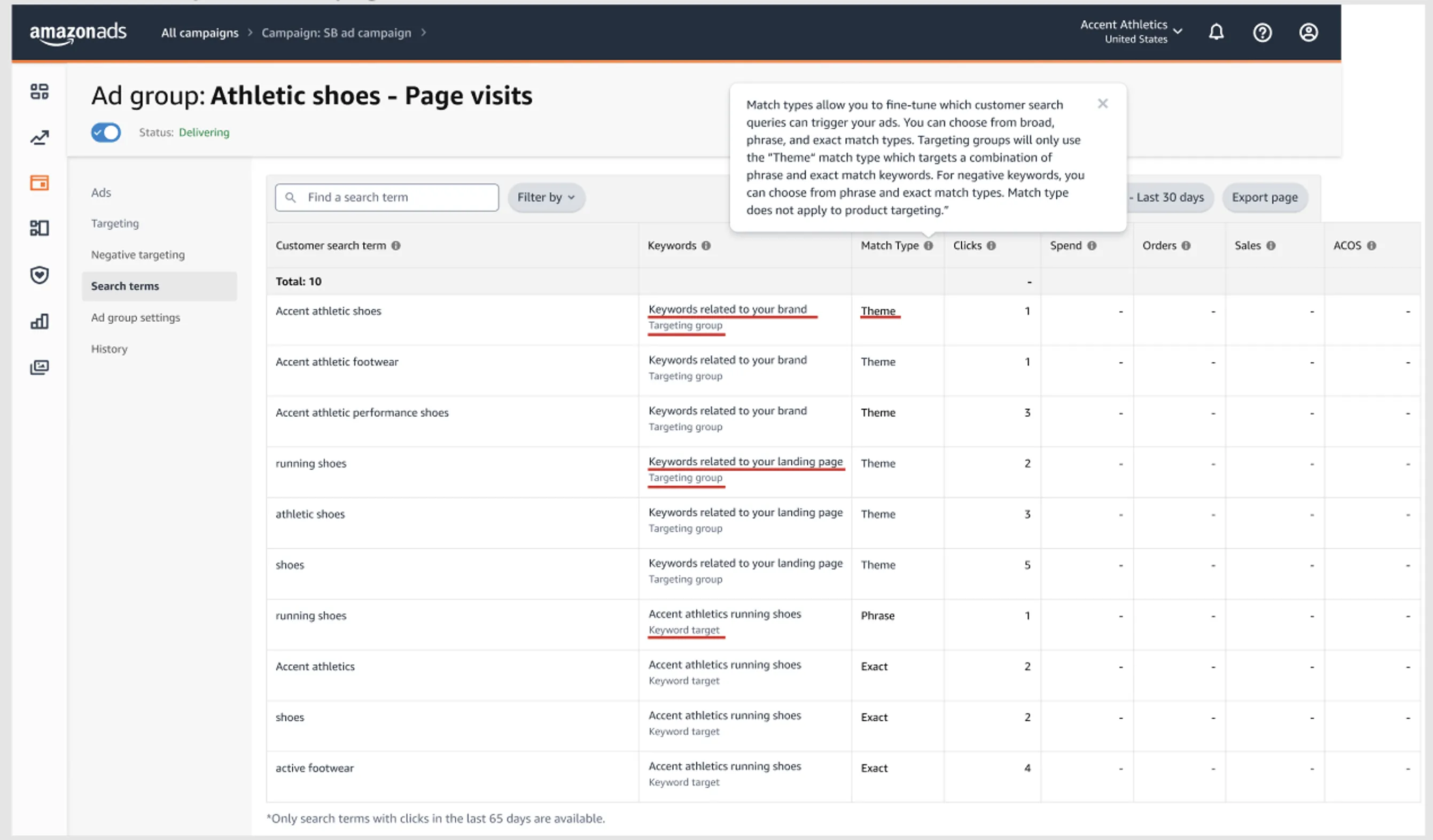Image resolution: width=1433 pixels, height=840 pixels.
Task: Click the magnifier icon in search box
Action: 291,197
